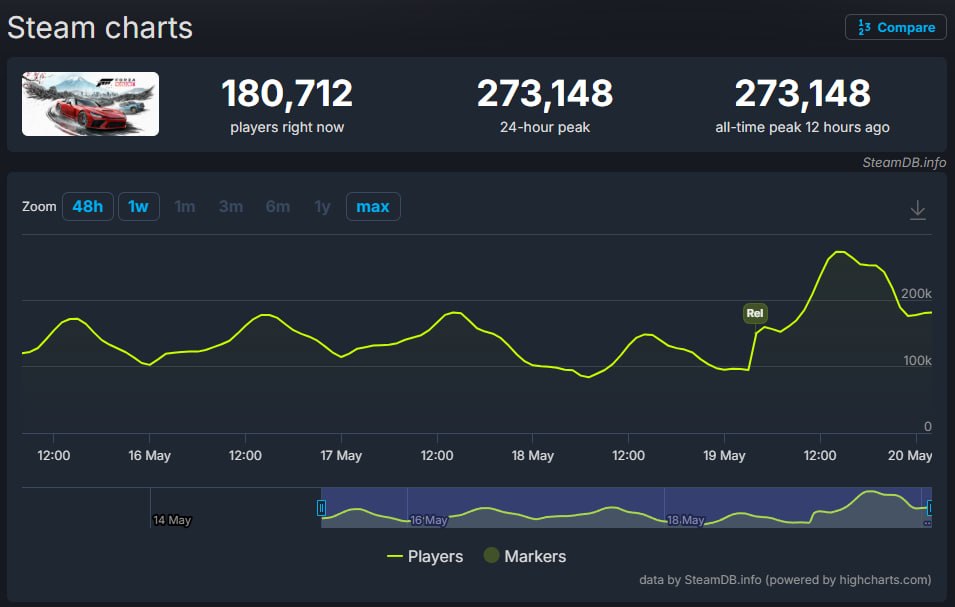Click the SteamDB.info credit text
The height and width of the screenshot is (607, 955).
pos(904,162)
